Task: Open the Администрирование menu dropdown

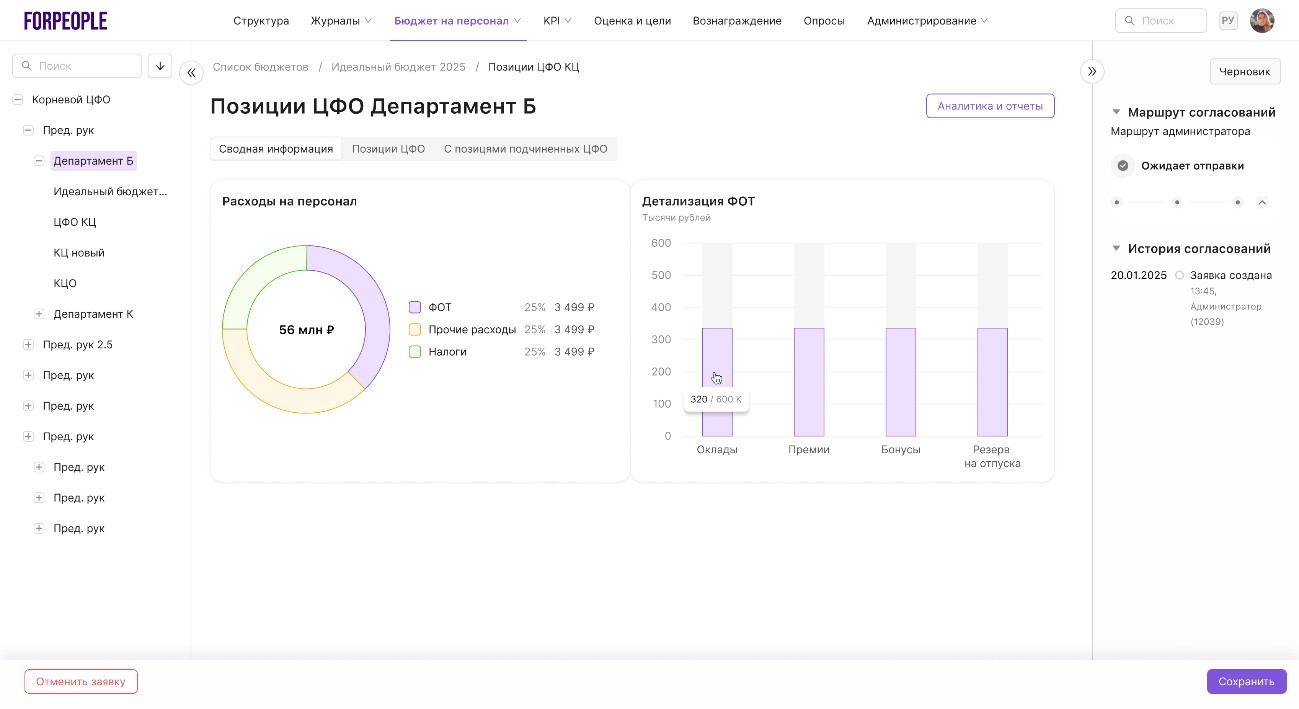Action: pos(927,21)
